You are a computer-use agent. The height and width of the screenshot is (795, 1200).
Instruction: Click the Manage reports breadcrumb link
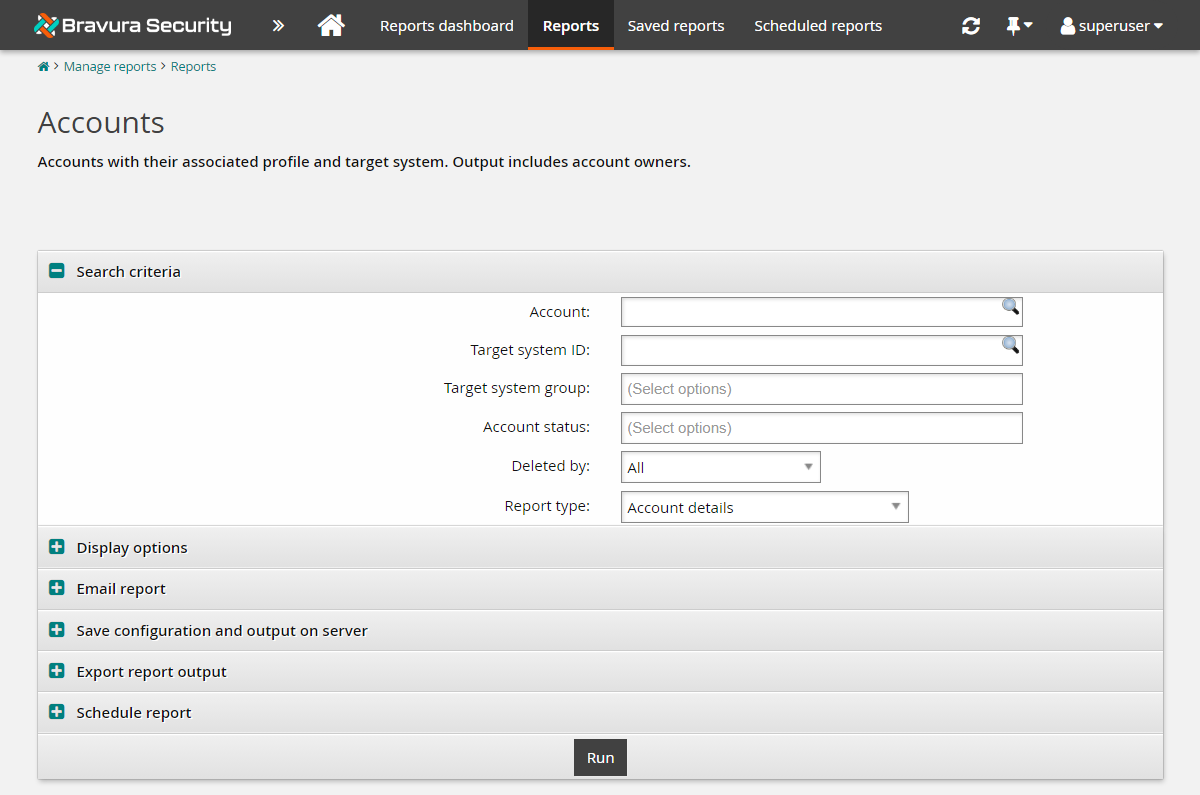coord(110,66)
